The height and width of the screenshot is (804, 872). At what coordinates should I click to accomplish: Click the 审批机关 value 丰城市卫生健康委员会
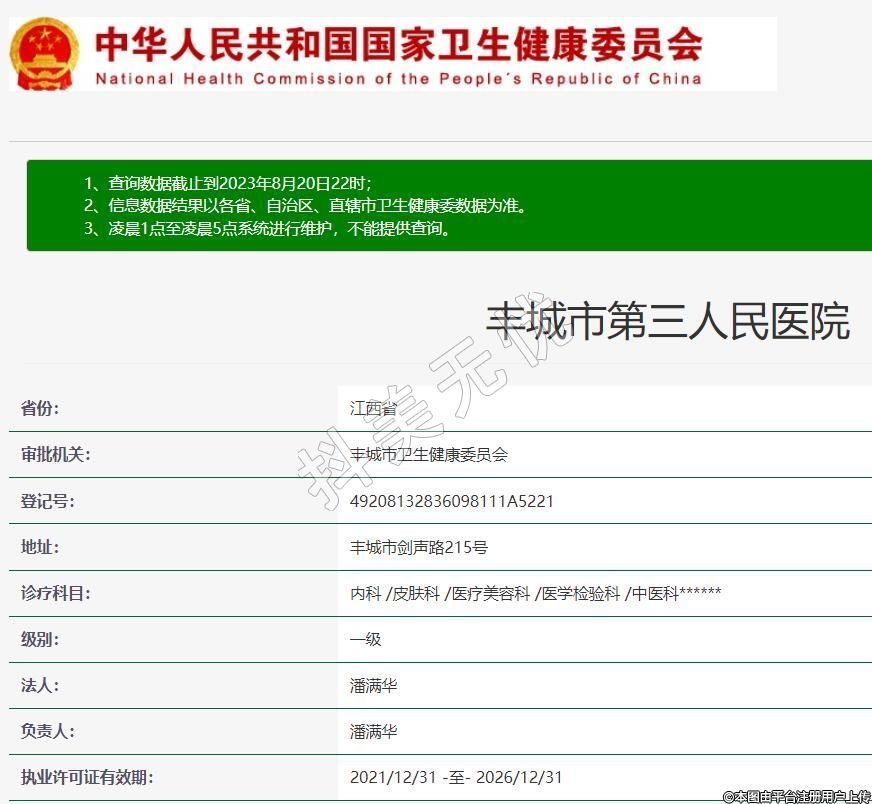pos(429,454)
